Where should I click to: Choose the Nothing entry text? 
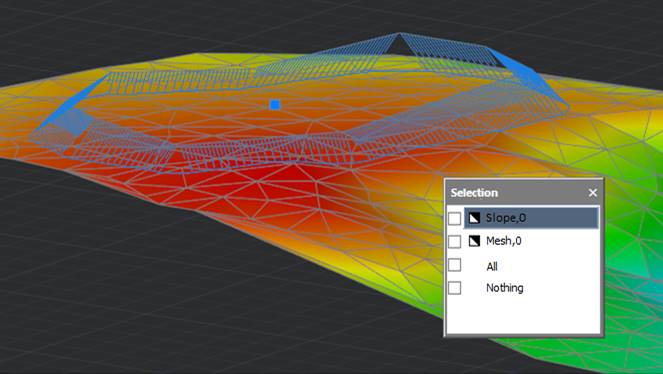coord(505,288)
